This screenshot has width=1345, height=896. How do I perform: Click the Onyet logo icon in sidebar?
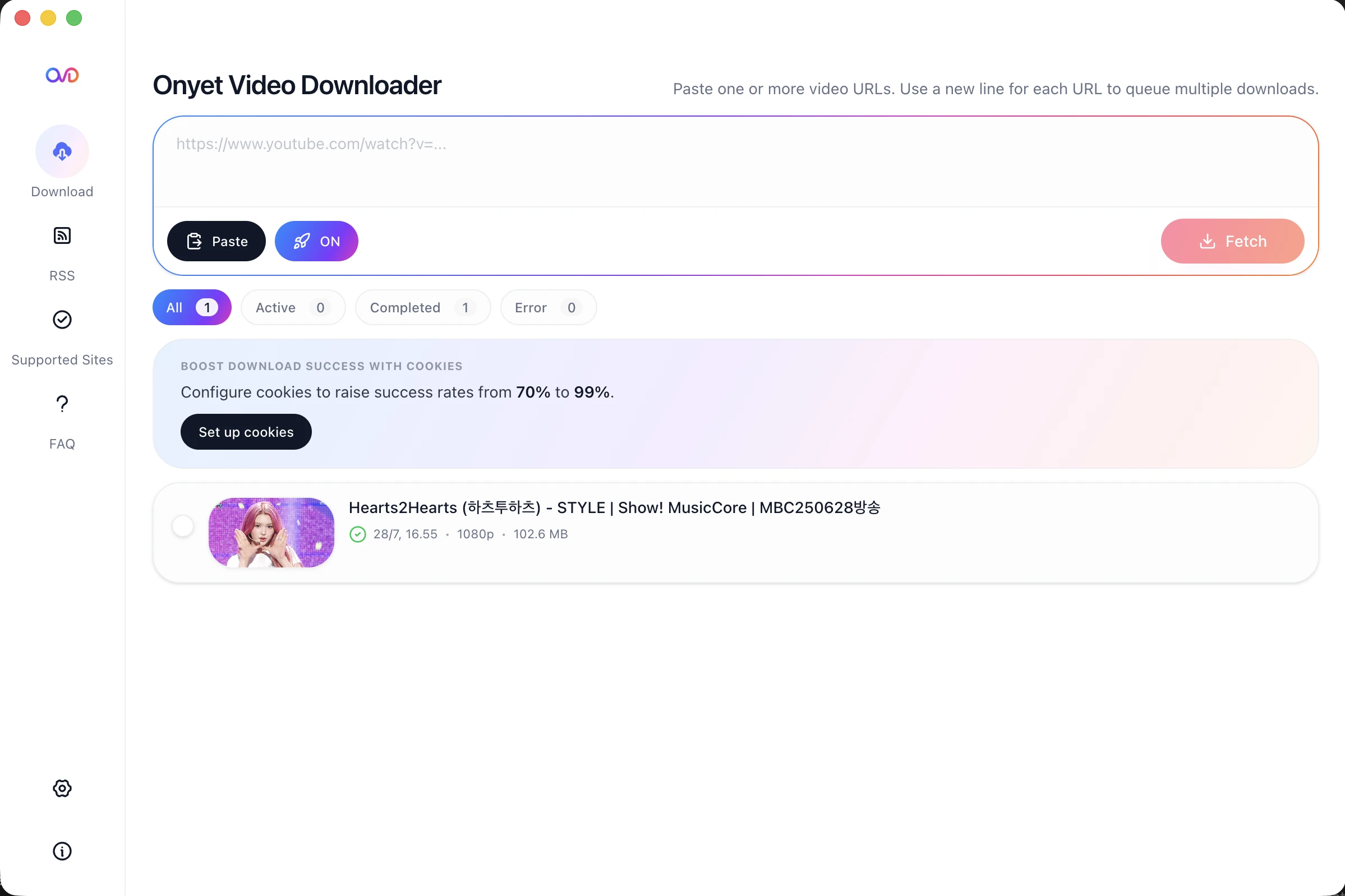62,75
